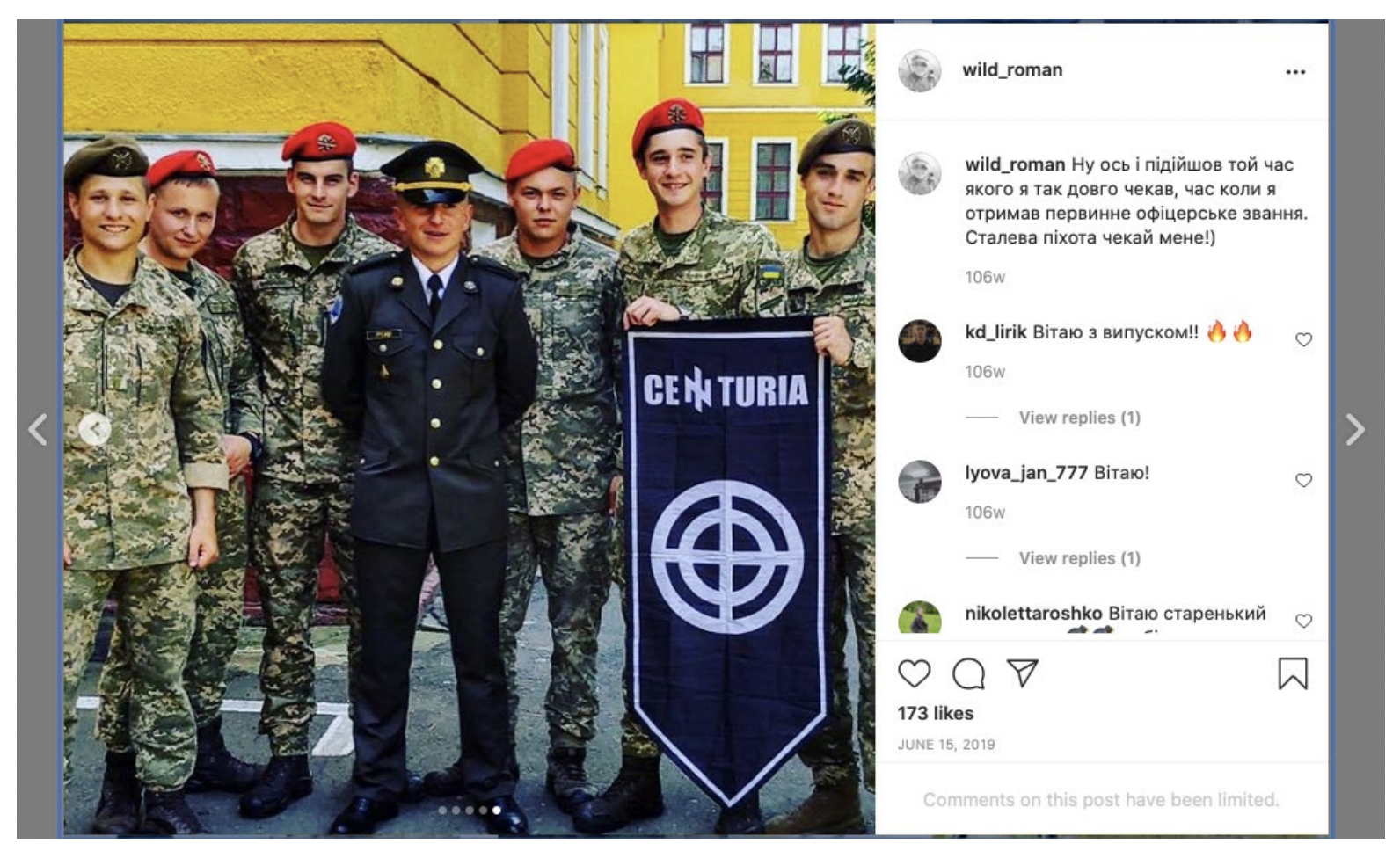Save the post with the bookmark icon
The height and width of the screenshot is (851, 1400).
pyautogui.click(x=1292, y=673)
